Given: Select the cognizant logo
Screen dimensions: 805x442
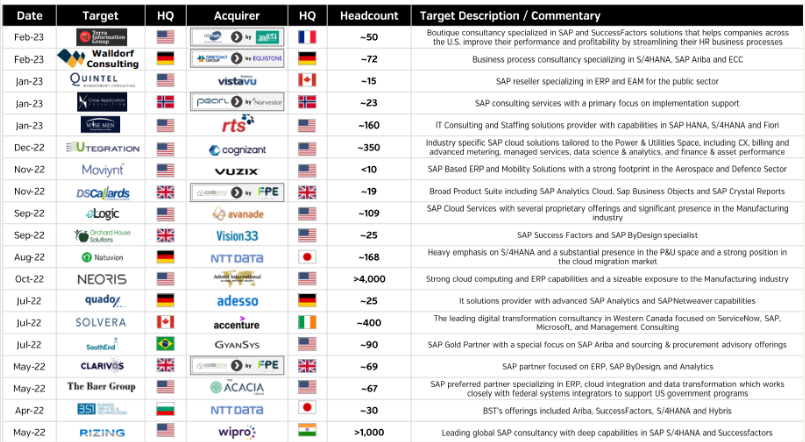Looking at the screenshot, I should click(x=237, y=150).
